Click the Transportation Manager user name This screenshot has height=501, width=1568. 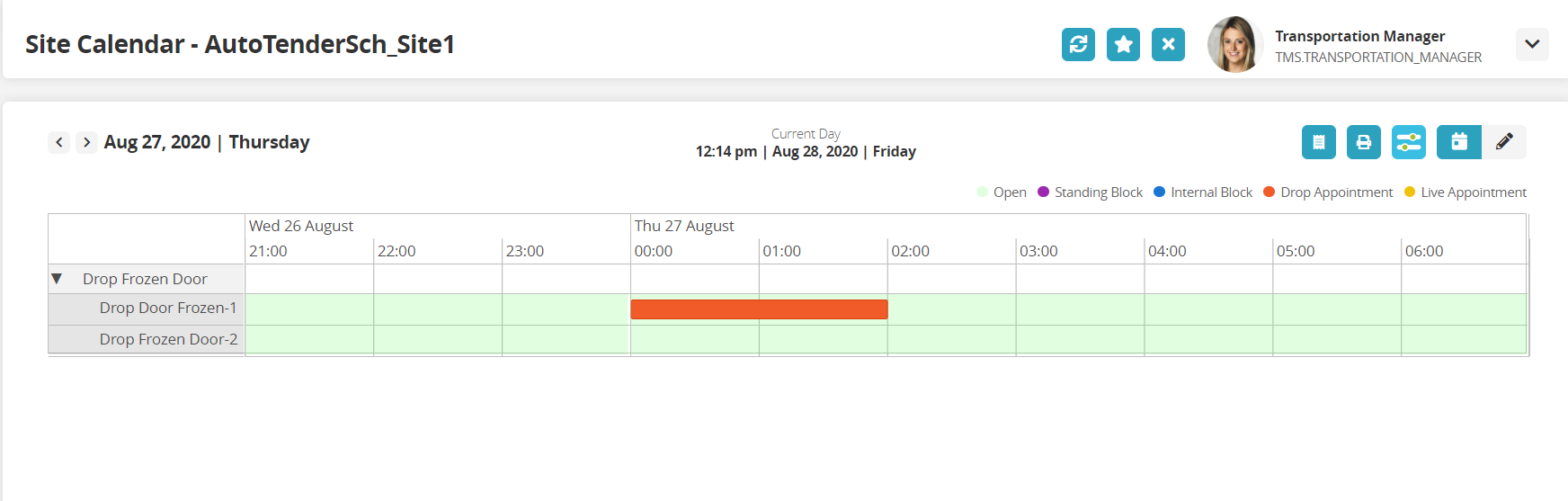[x=1359, y=36]
